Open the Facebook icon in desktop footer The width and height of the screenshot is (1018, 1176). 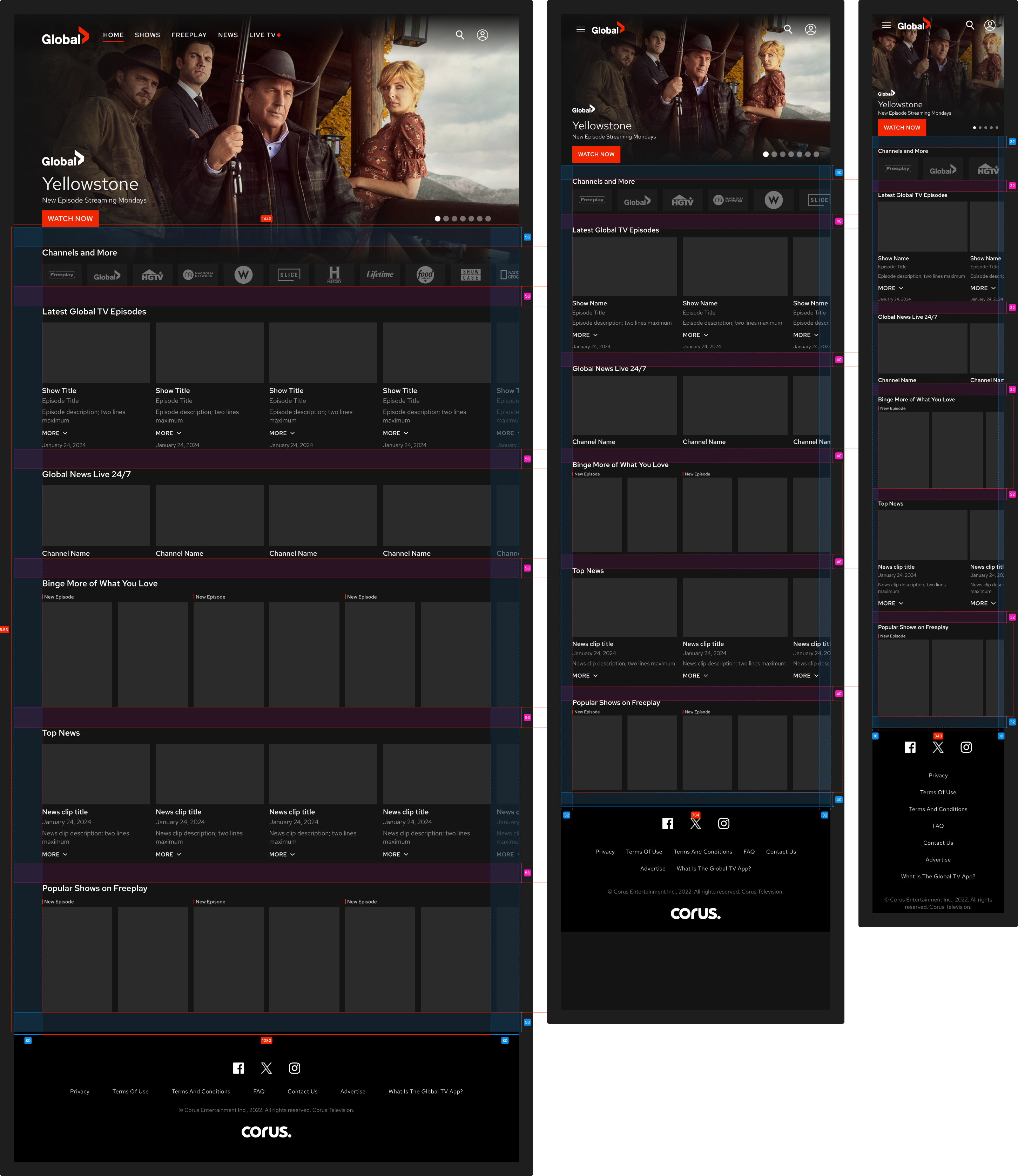[x=238, y=1068]
